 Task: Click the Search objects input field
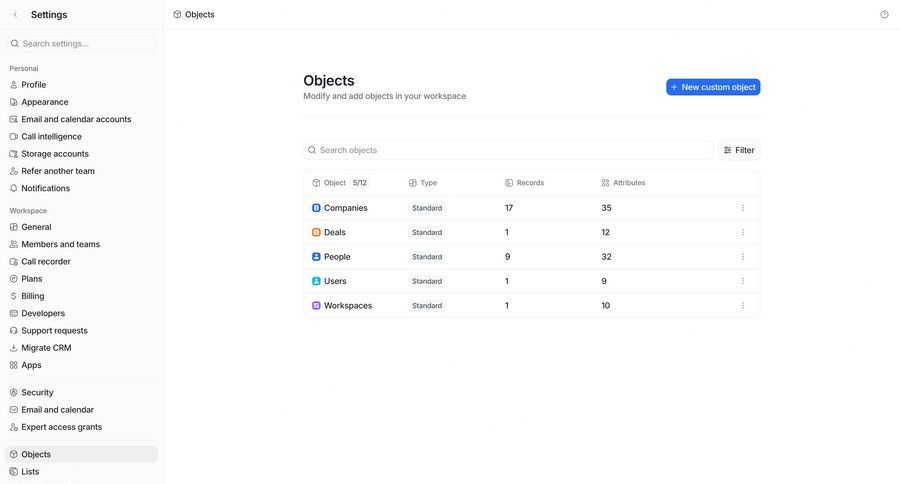click(x=509, y=150)
